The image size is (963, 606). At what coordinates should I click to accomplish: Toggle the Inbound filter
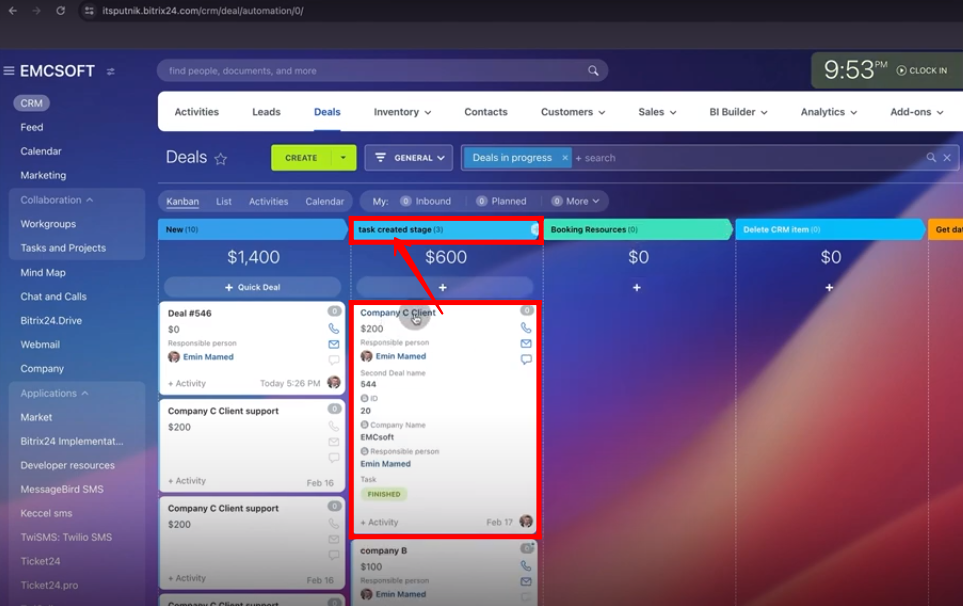(427, 200)
